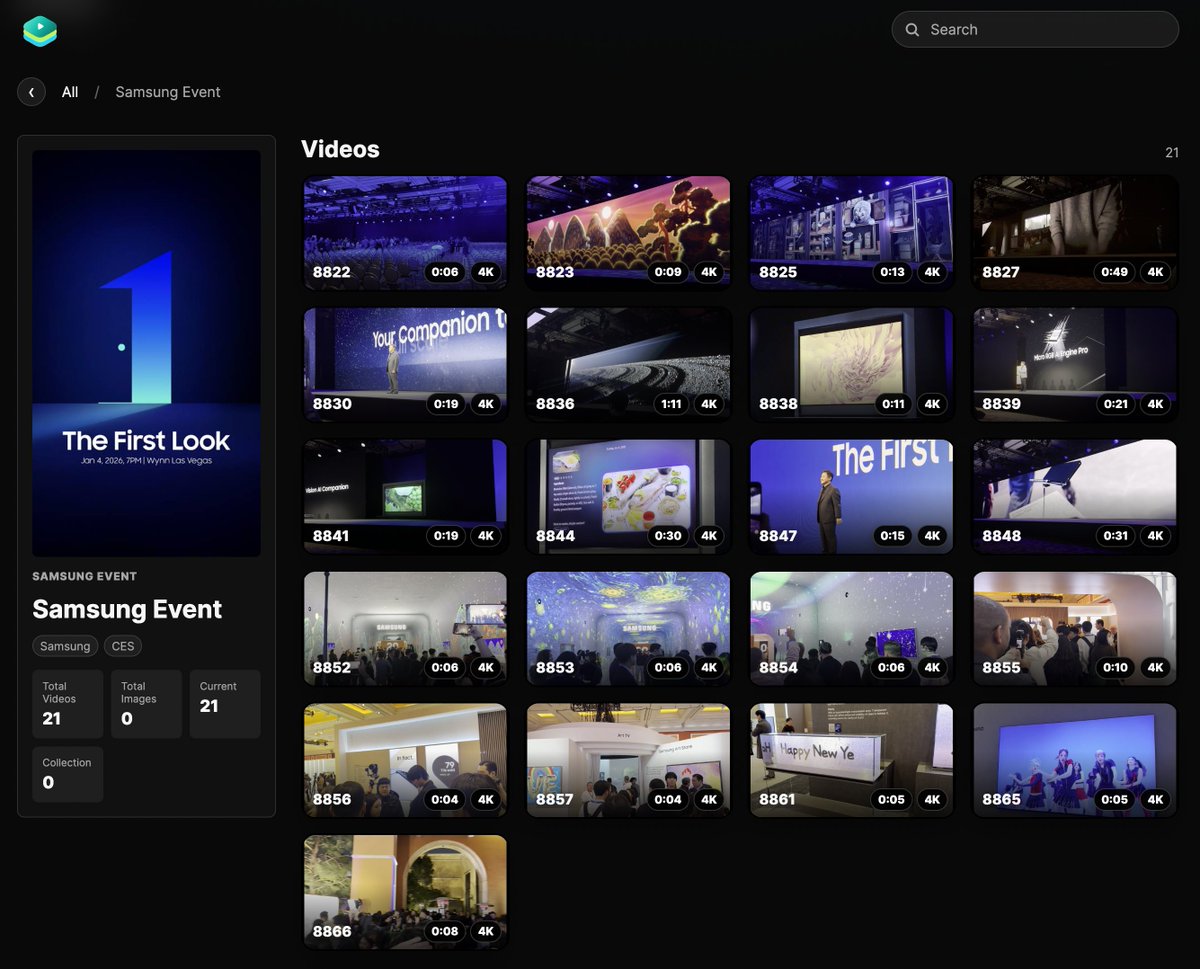Image resolution: width=1200 pixels, height=969 pixels.
Task: Click the 0:08 duration badge
Action: pyautogui.click(x=445, y=931)
